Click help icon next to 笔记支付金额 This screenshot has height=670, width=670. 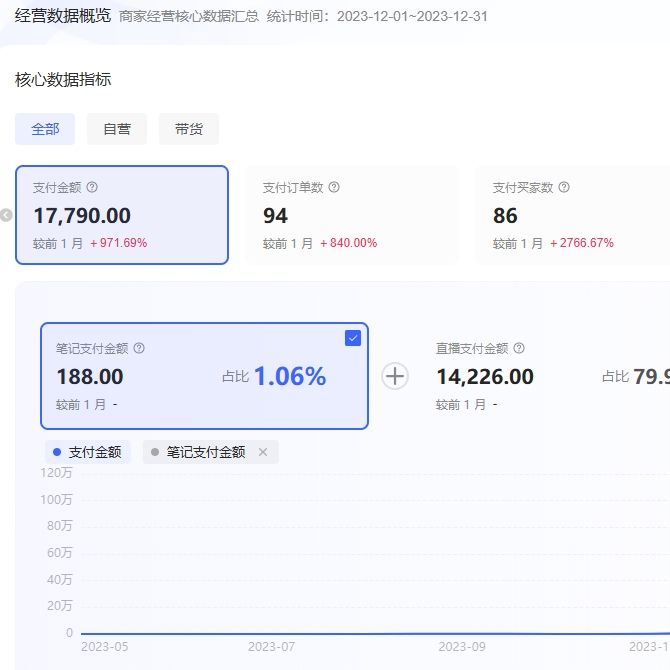click(139, 348)
